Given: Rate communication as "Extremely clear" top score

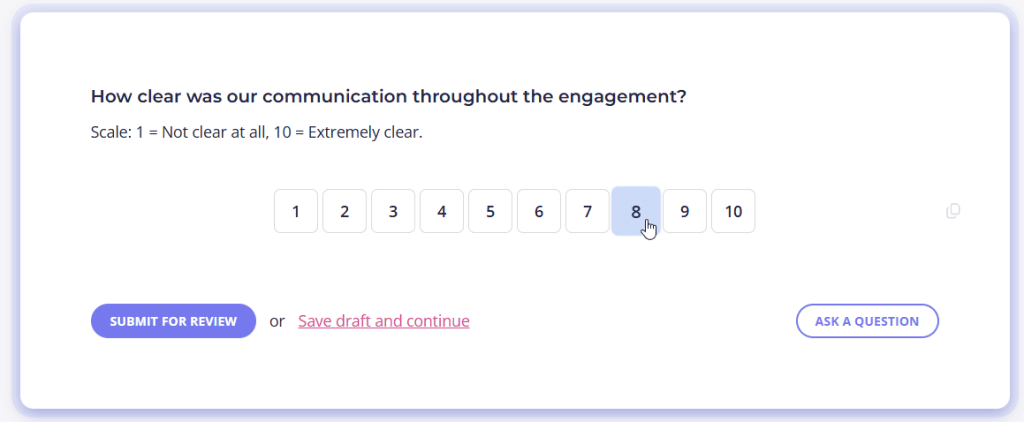Looking at the screenshot, I should [x=733, y=211].
